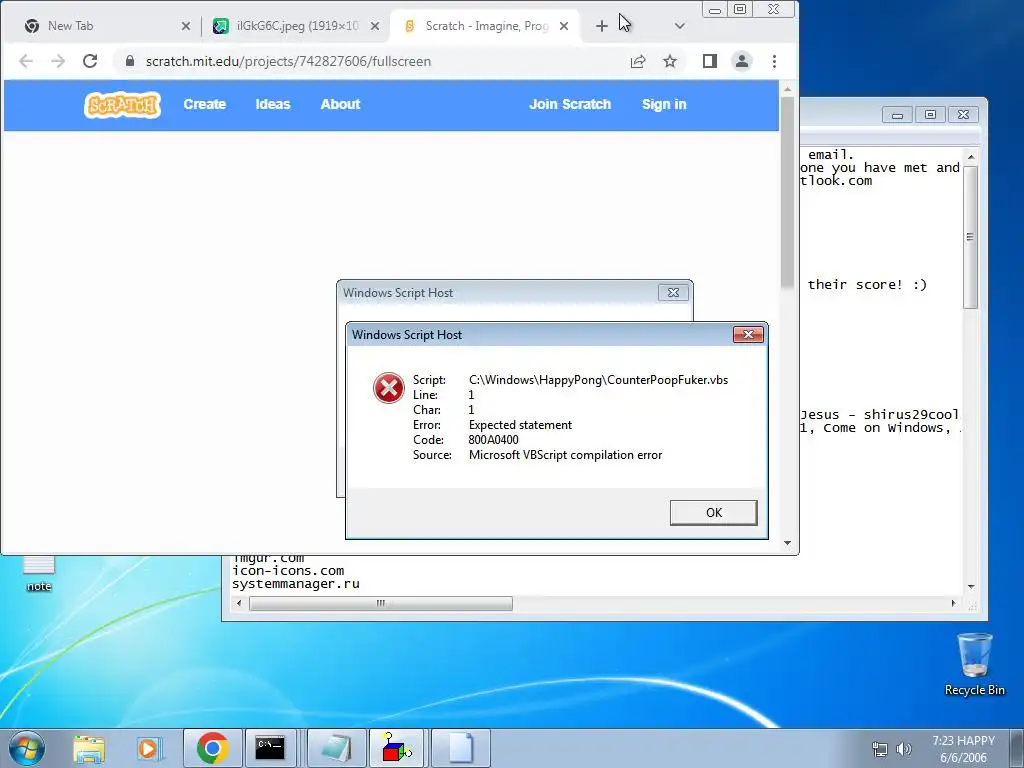Viewport: 1024px width, 768px height.
Task: Click the error code 800A0400 text
Action: pos(494,440)
